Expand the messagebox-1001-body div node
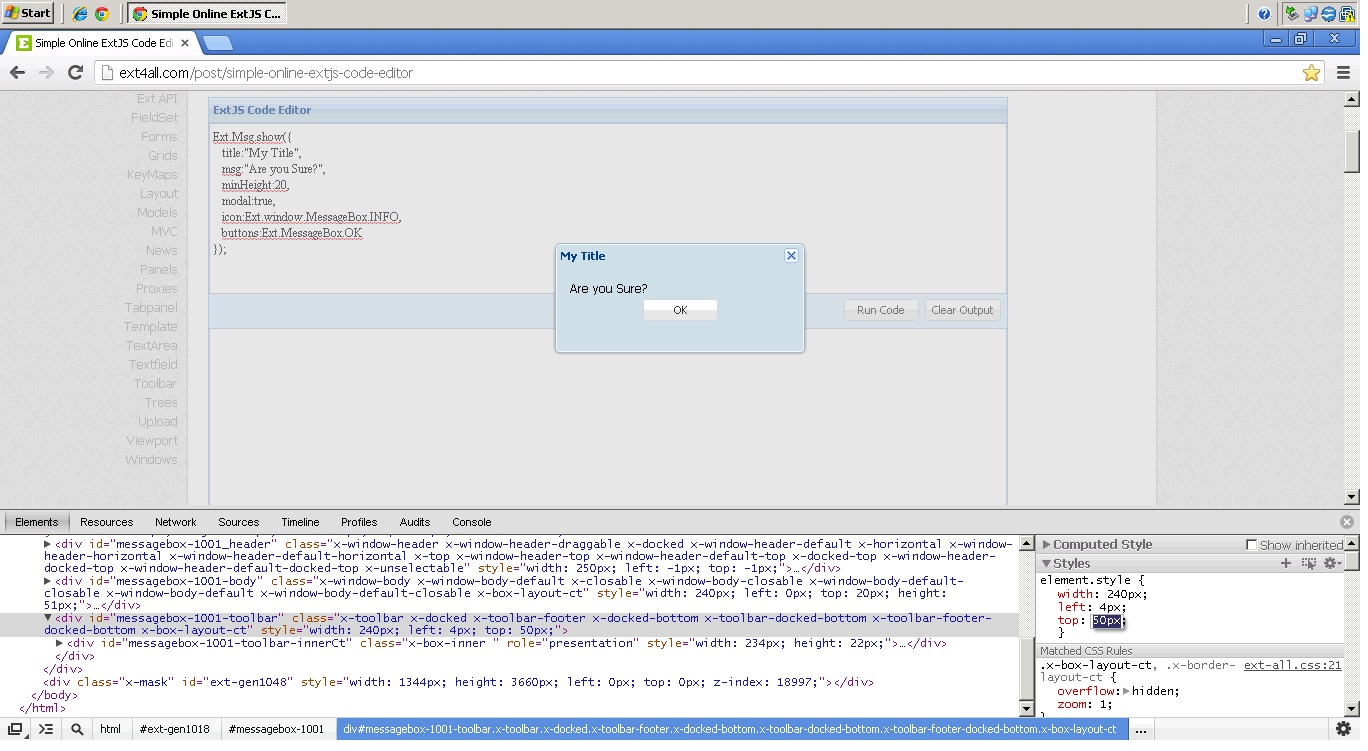This screenshot has height=751, width=1368. 47,581
